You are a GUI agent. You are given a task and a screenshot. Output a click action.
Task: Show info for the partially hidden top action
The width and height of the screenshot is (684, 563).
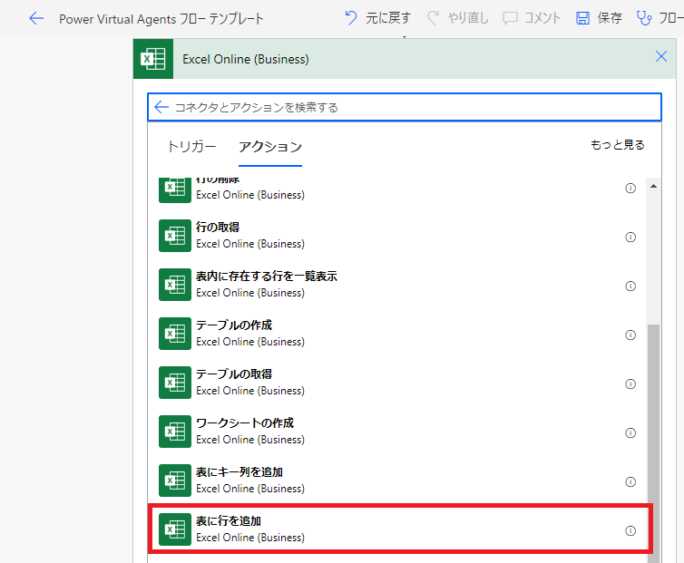click(x=630, y=188)
